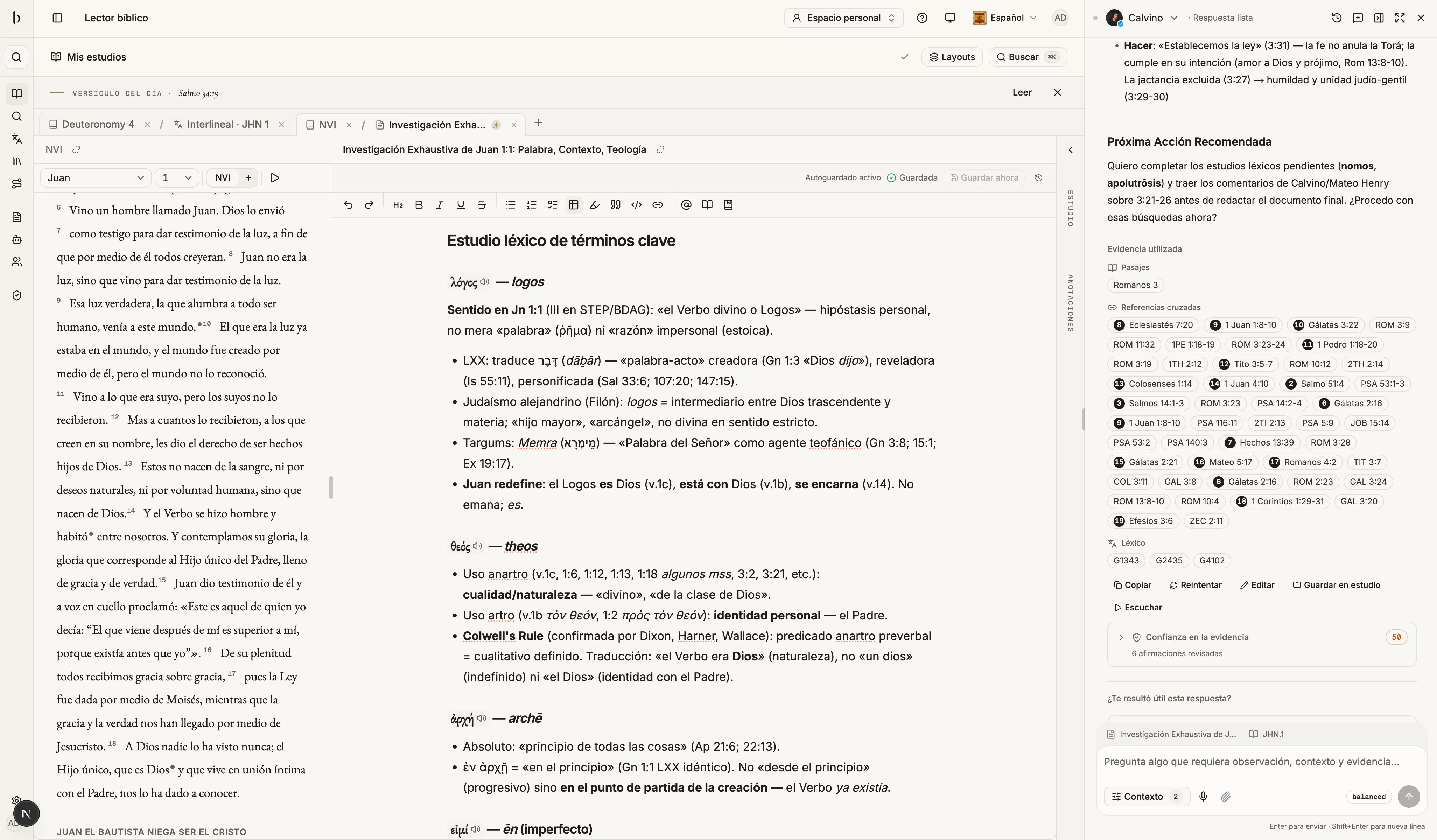Click the bookmark icon in editor toolbar
This screenshot has height=840, width=1437.
[x=728, y=205]
